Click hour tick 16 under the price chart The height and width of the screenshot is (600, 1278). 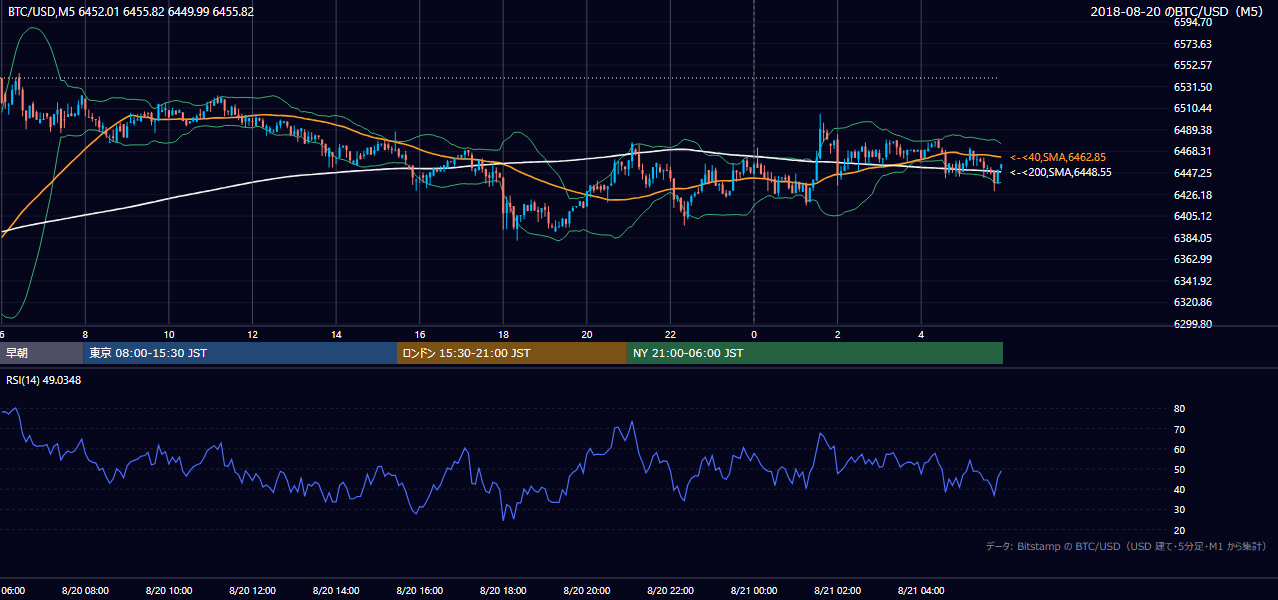[419, 334]
